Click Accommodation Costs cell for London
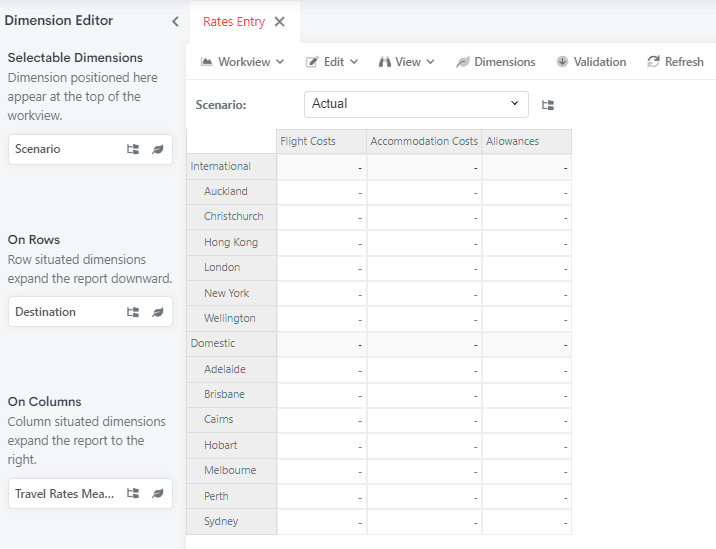 pos(424,268)
